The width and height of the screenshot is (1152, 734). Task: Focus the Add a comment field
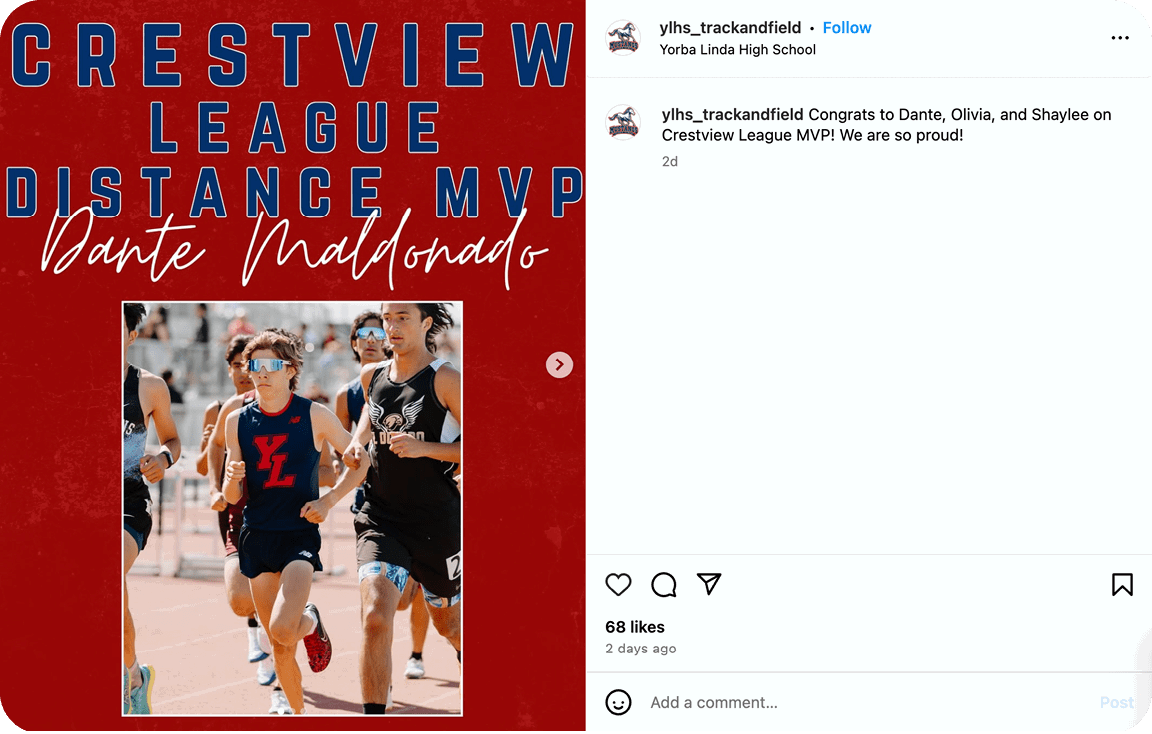(867, 702)
